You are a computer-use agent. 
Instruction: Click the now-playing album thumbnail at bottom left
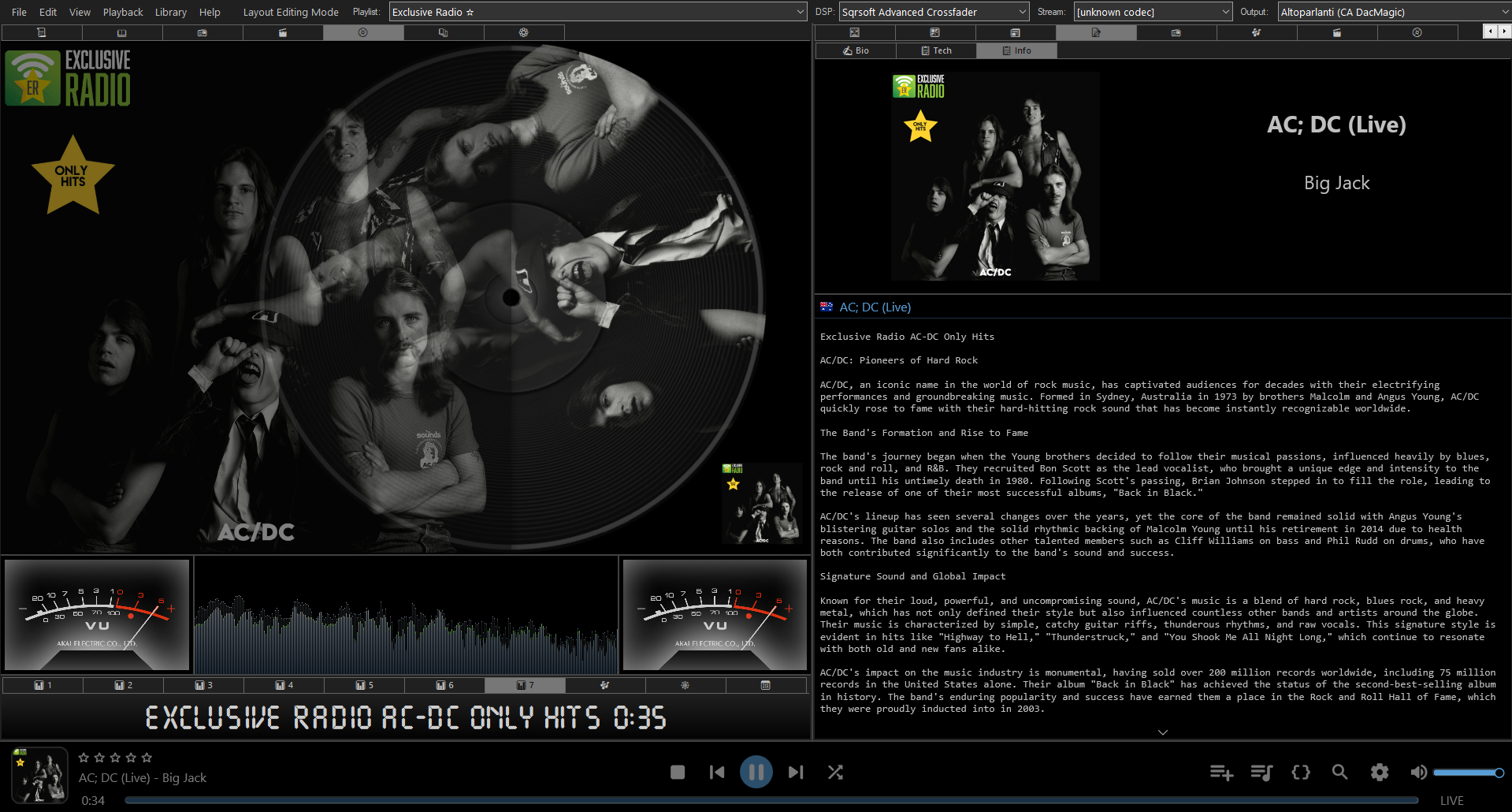coord(39,776)
